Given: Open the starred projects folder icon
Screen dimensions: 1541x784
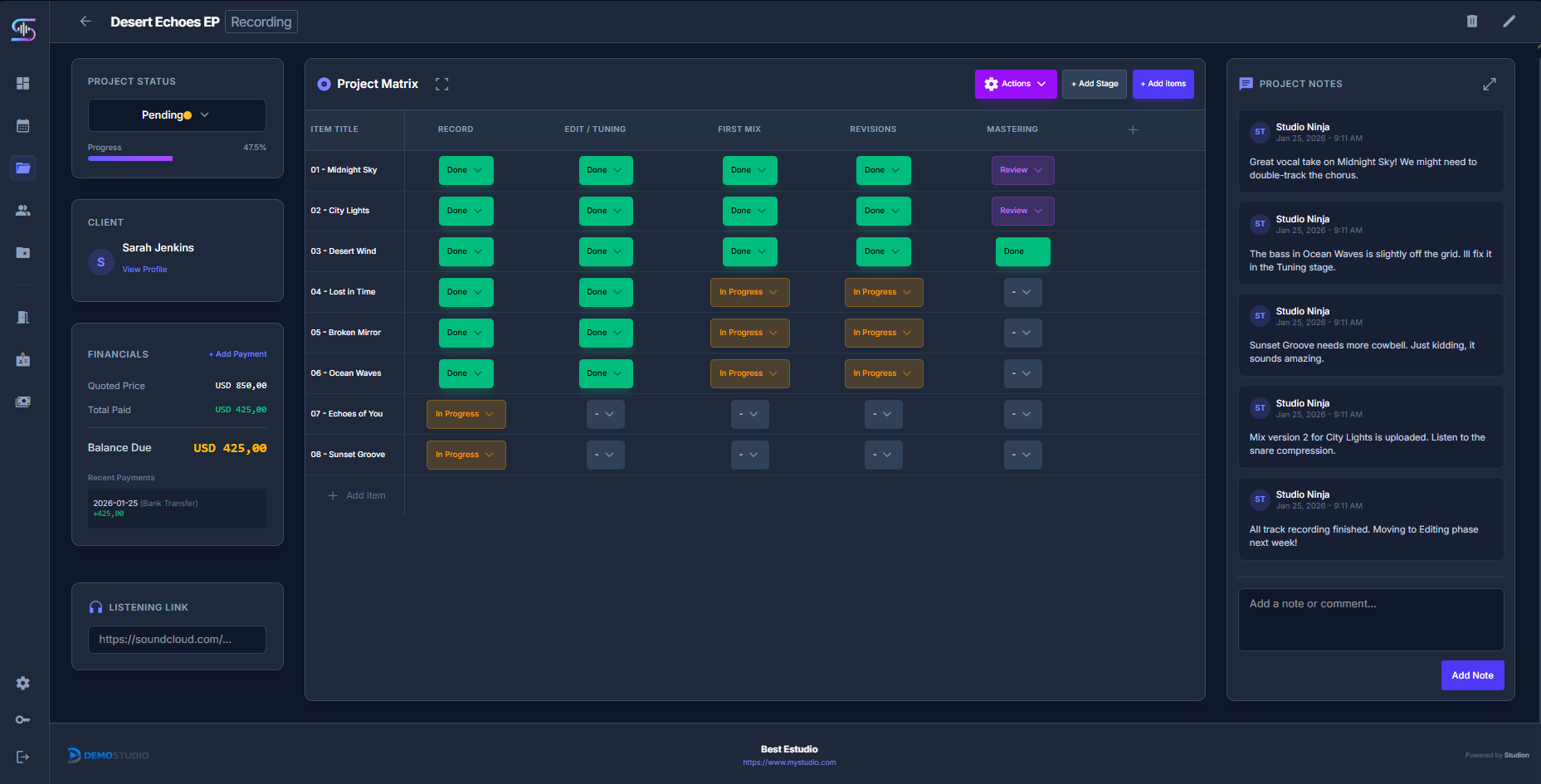Looking at the screenshot, I should click(23, 252).
